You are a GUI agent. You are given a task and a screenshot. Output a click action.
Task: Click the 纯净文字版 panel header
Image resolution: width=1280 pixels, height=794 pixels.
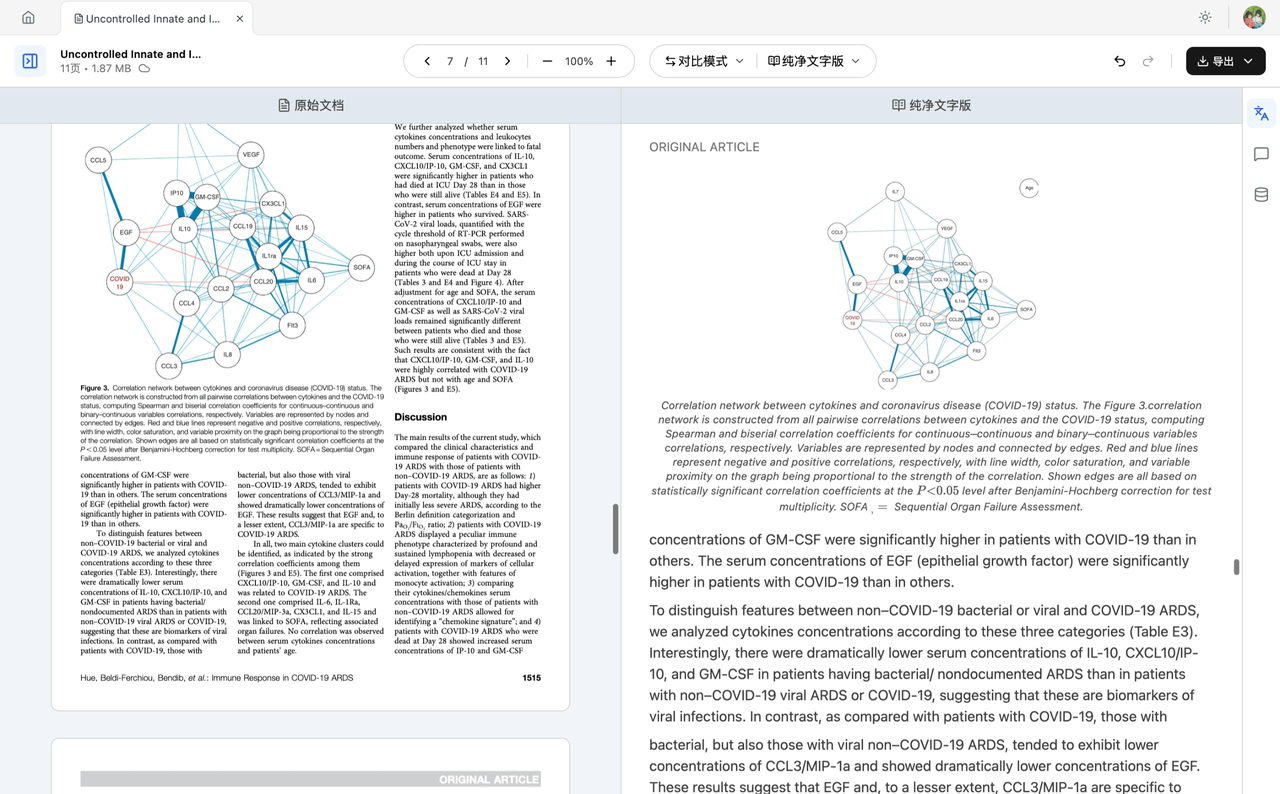931,105
